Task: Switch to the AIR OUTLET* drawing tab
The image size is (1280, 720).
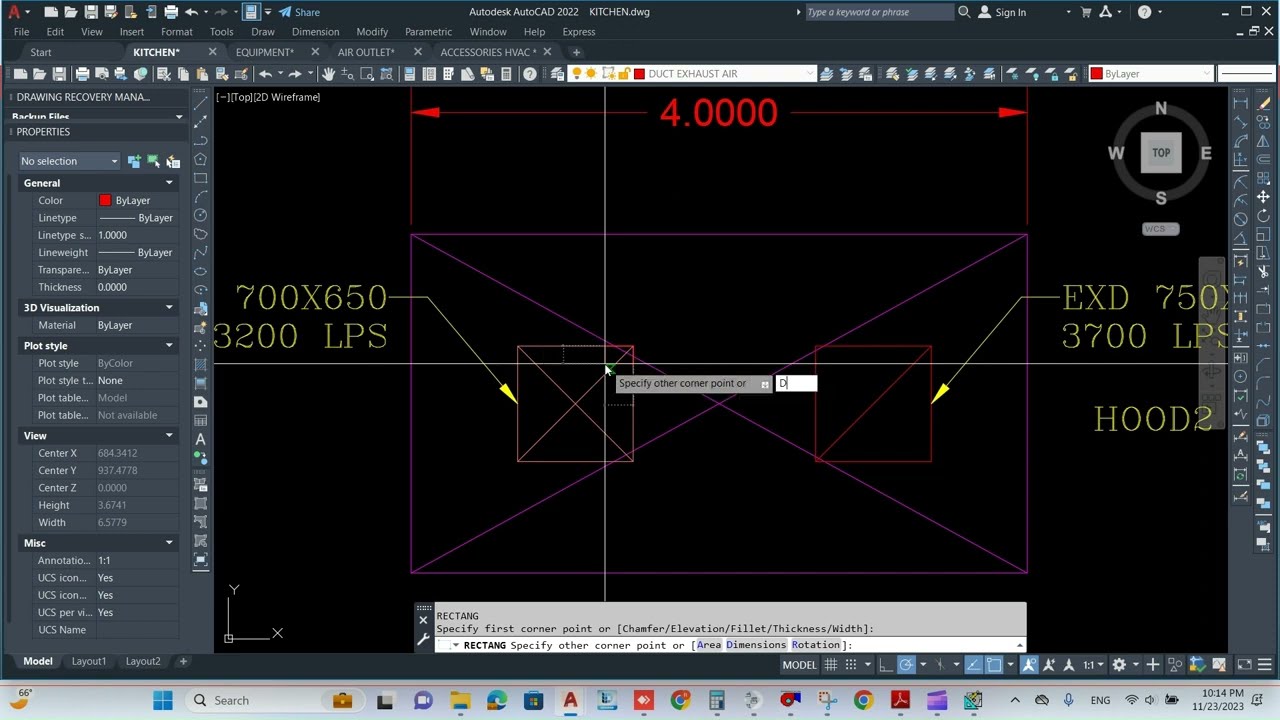Action: click(366, 52)
